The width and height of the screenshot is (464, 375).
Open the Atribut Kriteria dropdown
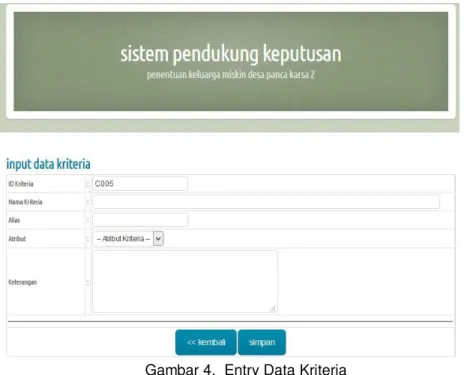pyautogui.click(x=128, y=239)
